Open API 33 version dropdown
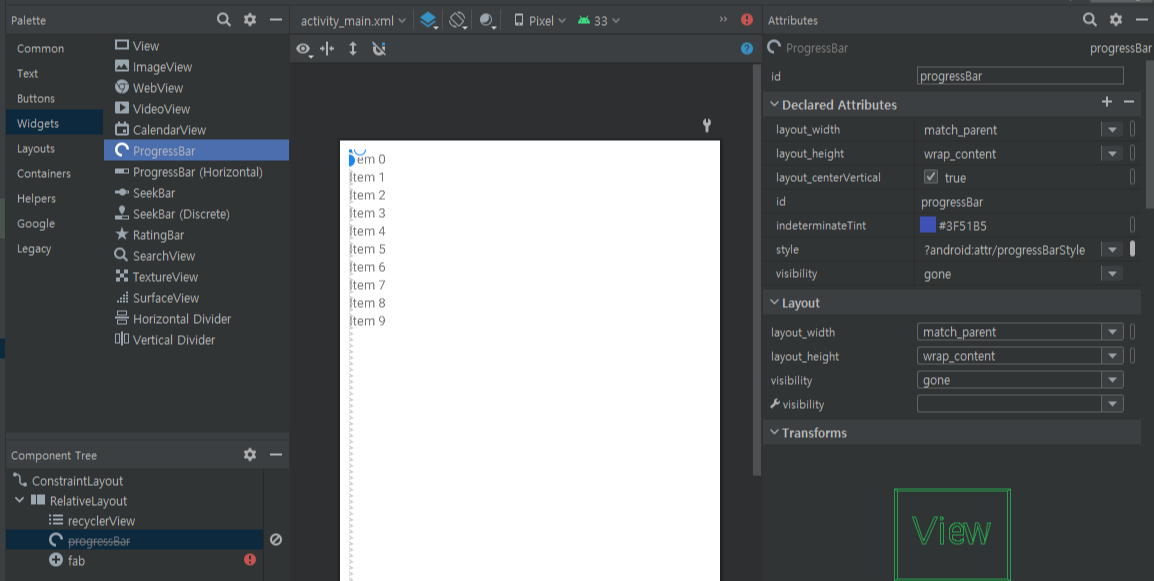This screenshot has width=1154, height=581. 599,21
